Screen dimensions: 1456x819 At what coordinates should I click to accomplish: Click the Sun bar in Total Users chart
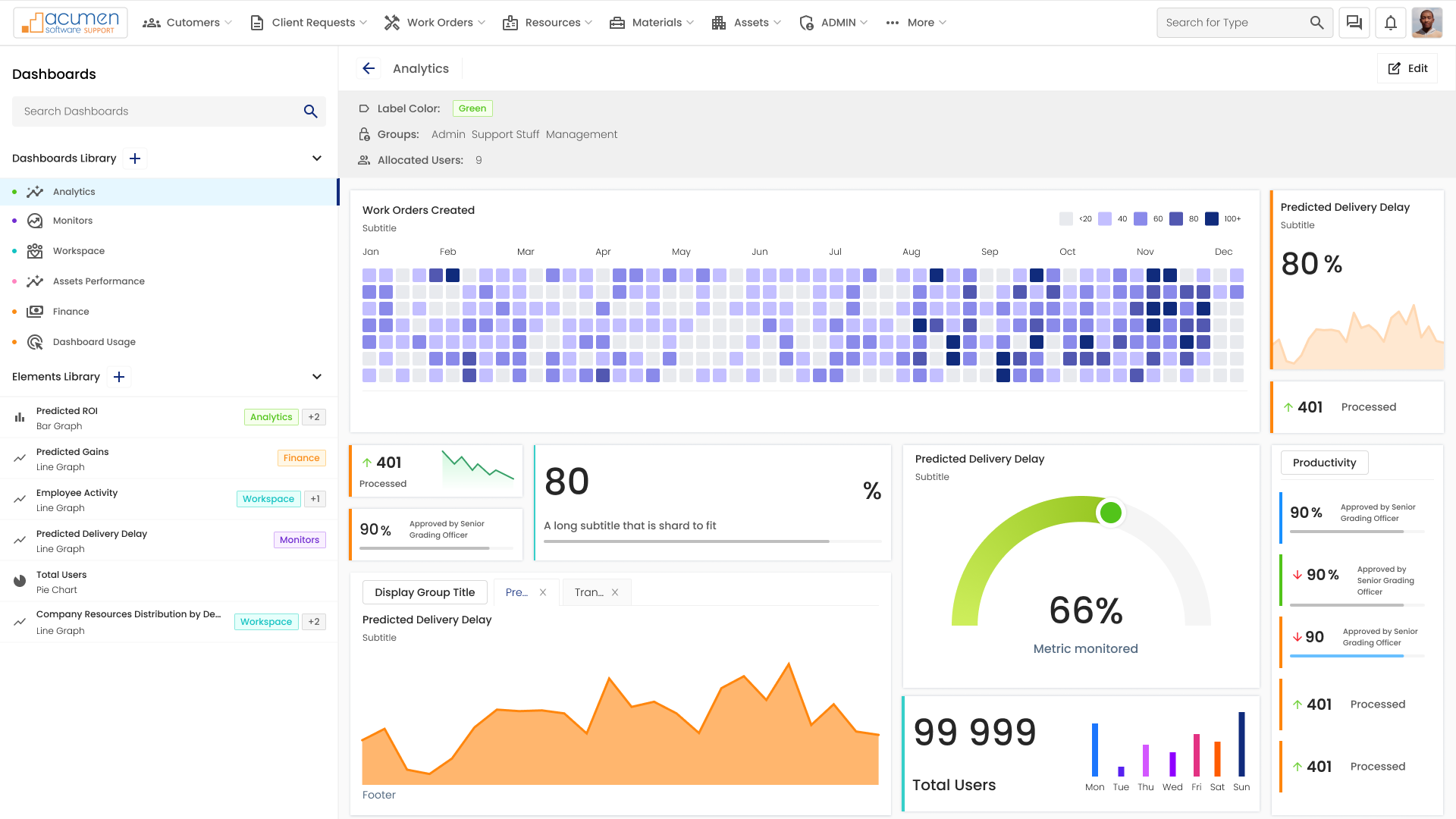click(x=1241, y=744)
